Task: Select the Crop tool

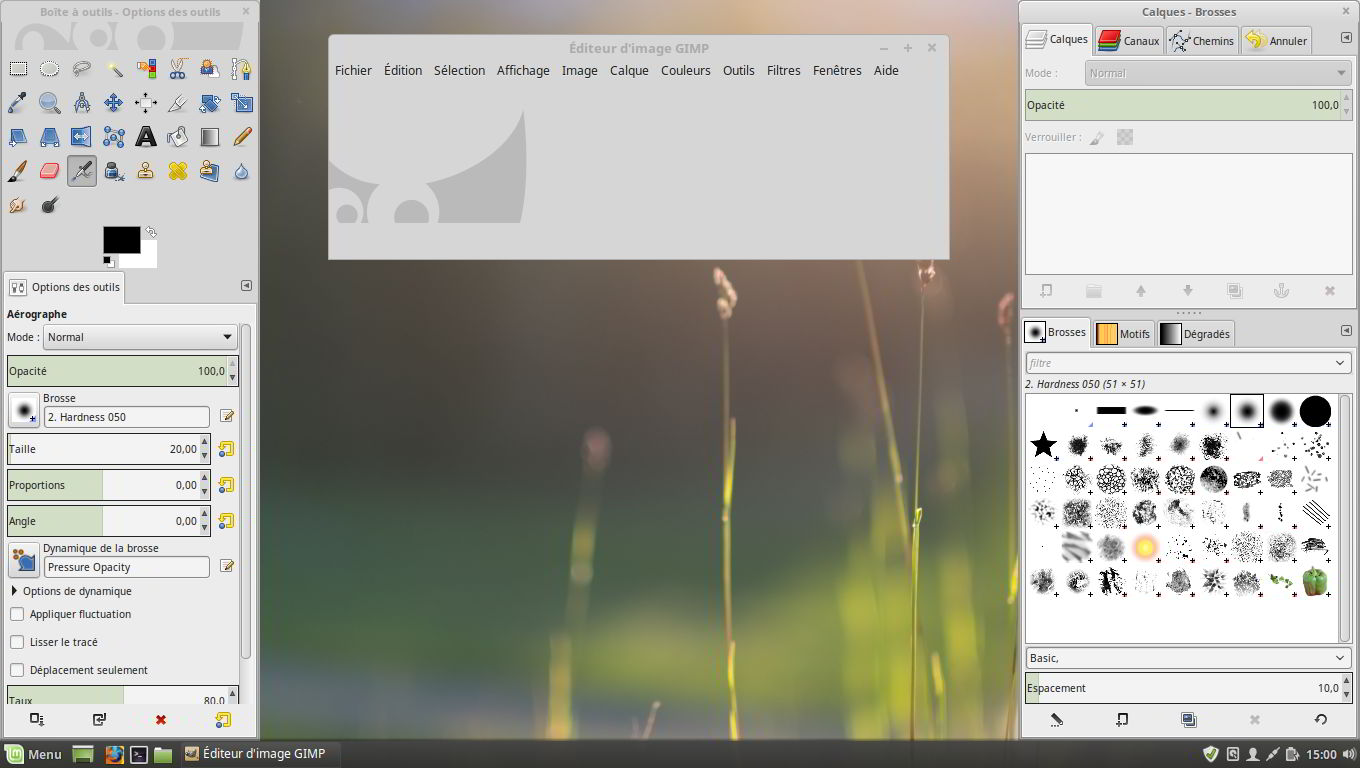Action: point(178,103)
